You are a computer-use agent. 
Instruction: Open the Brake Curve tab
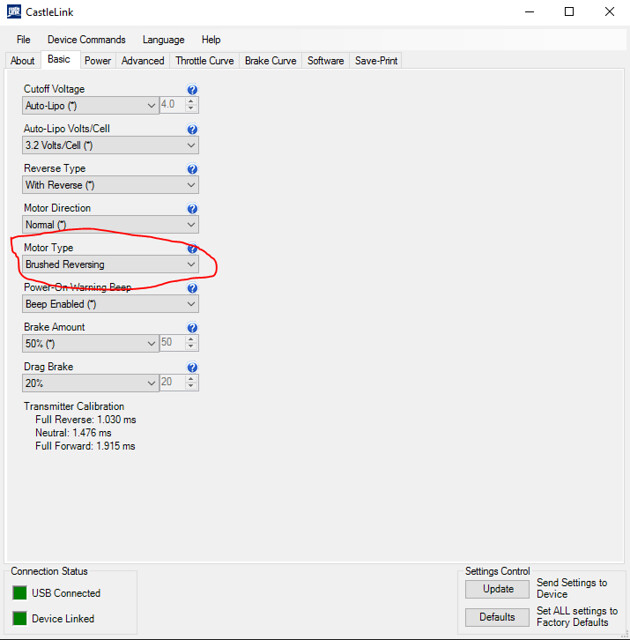(x=271, y=60)
